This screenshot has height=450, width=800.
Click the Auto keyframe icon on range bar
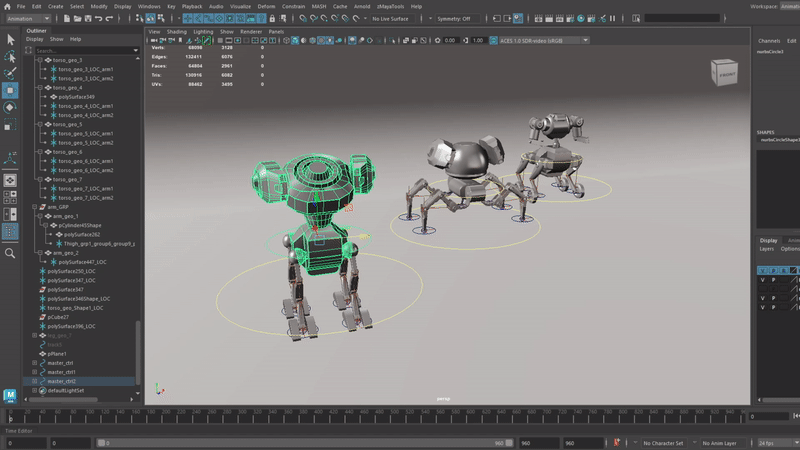coord(617,443)
